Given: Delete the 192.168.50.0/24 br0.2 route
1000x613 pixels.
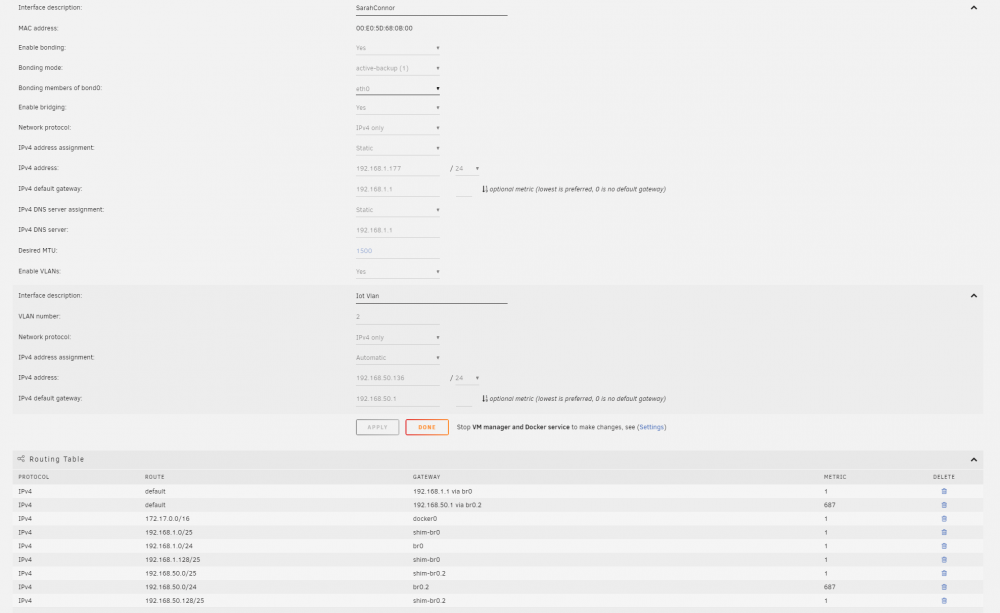Looking at the screenshot, I should tap(944, 587).
